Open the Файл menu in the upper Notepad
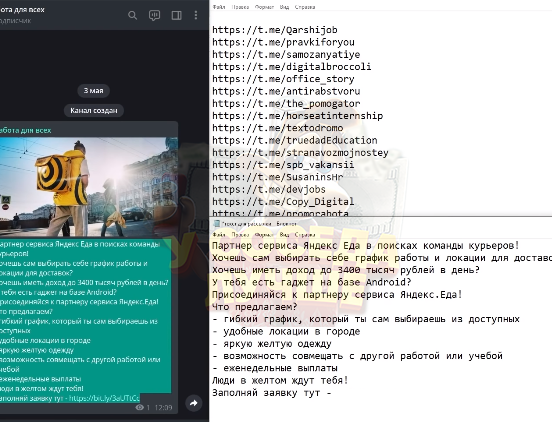 tap(219, 7)
